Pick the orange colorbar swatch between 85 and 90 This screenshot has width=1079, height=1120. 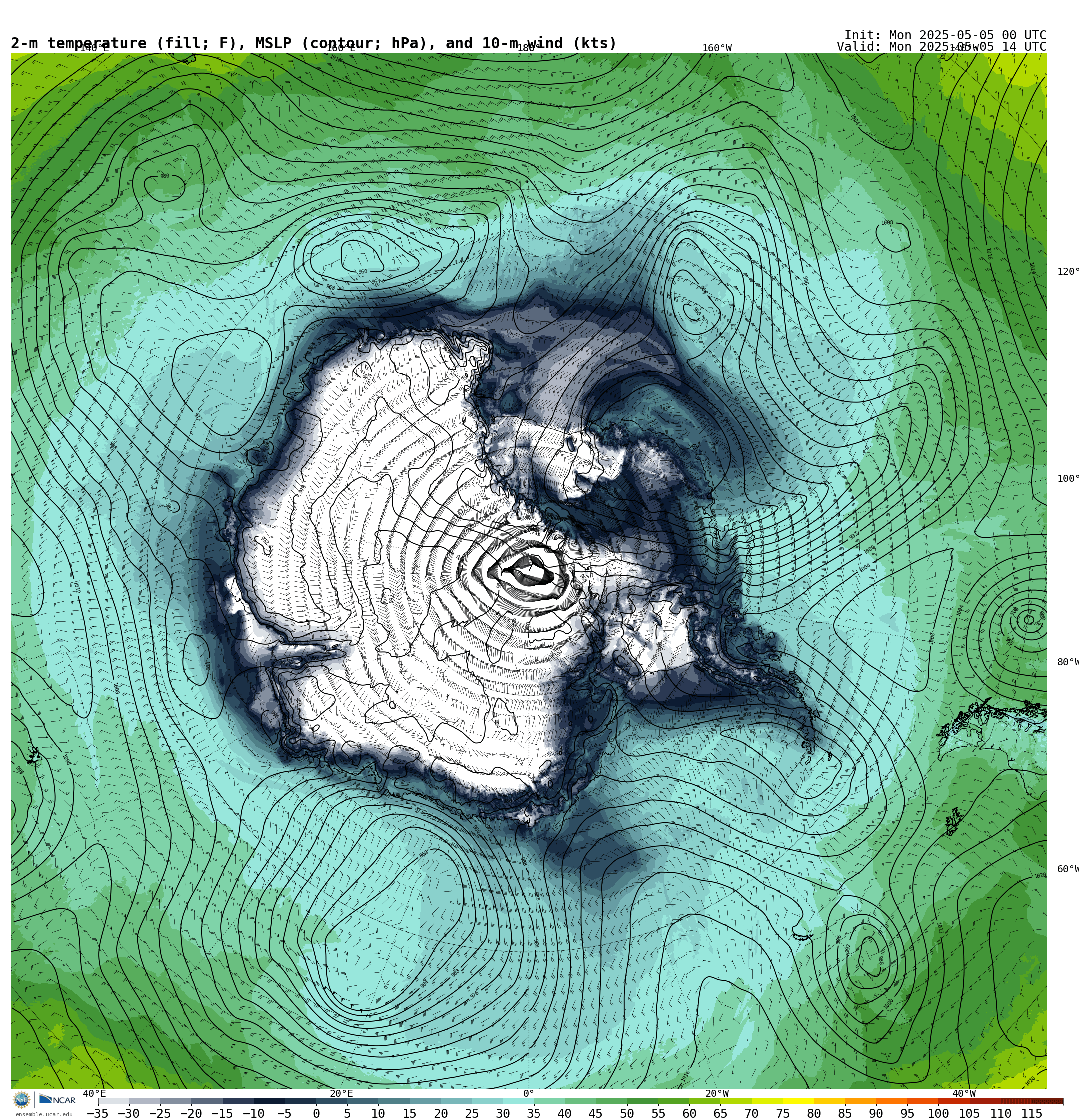[861, 1101]
